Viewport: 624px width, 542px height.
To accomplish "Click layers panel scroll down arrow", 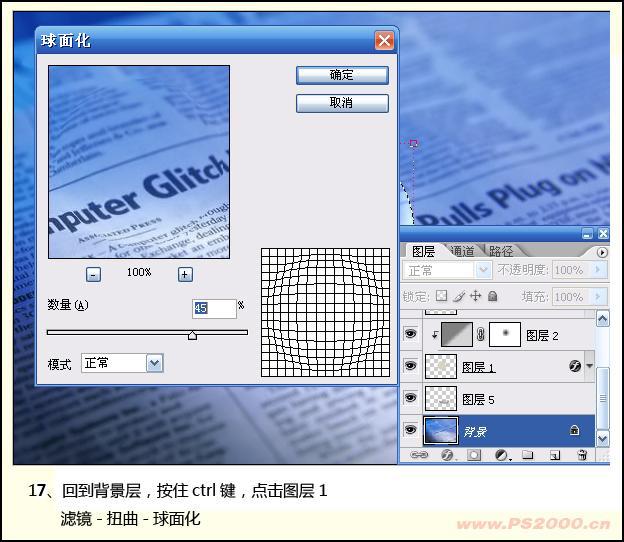I will click(x=603, y=439).
